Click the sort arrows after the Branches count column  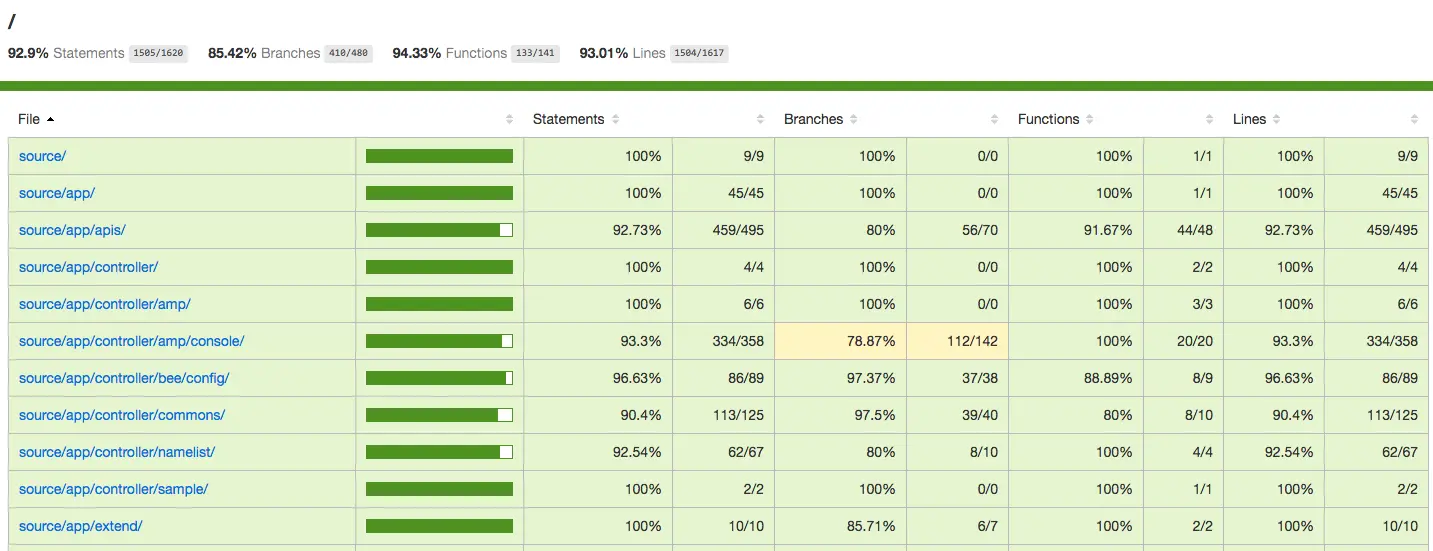click(x=995, y=119)
